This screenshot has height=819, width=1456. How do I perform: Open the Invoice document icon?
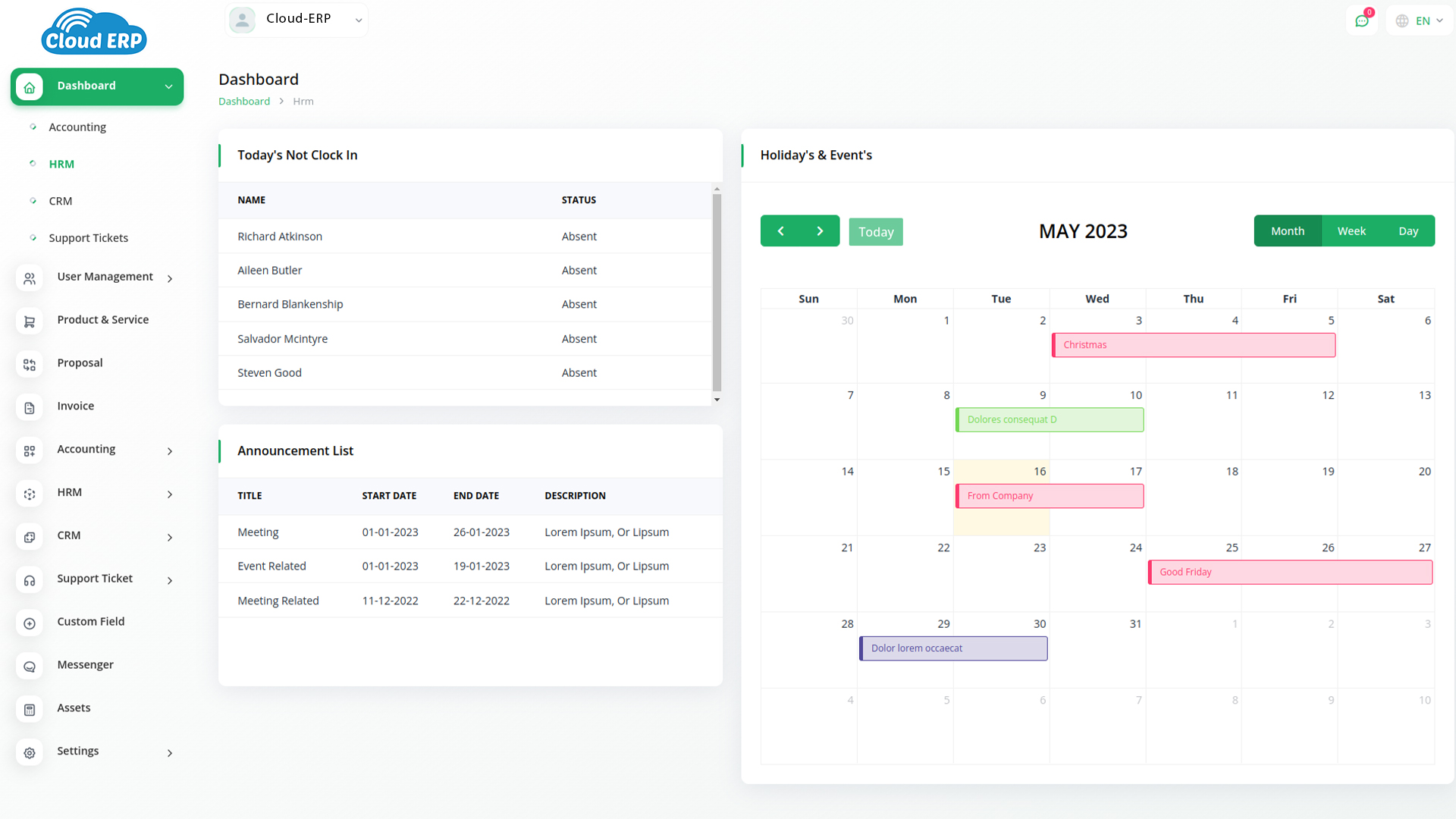coord(30,408)
